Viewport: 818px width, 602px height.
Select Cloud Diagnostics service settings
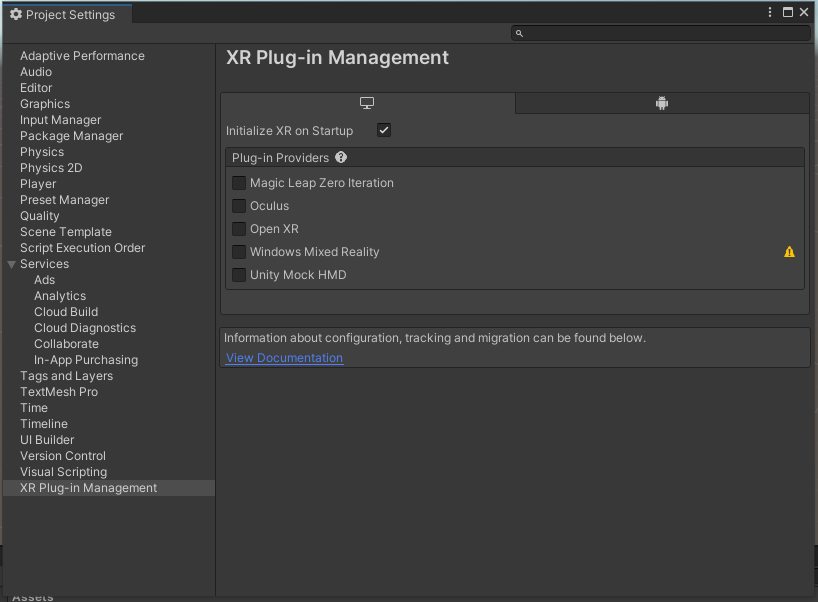tap(85, 328)
